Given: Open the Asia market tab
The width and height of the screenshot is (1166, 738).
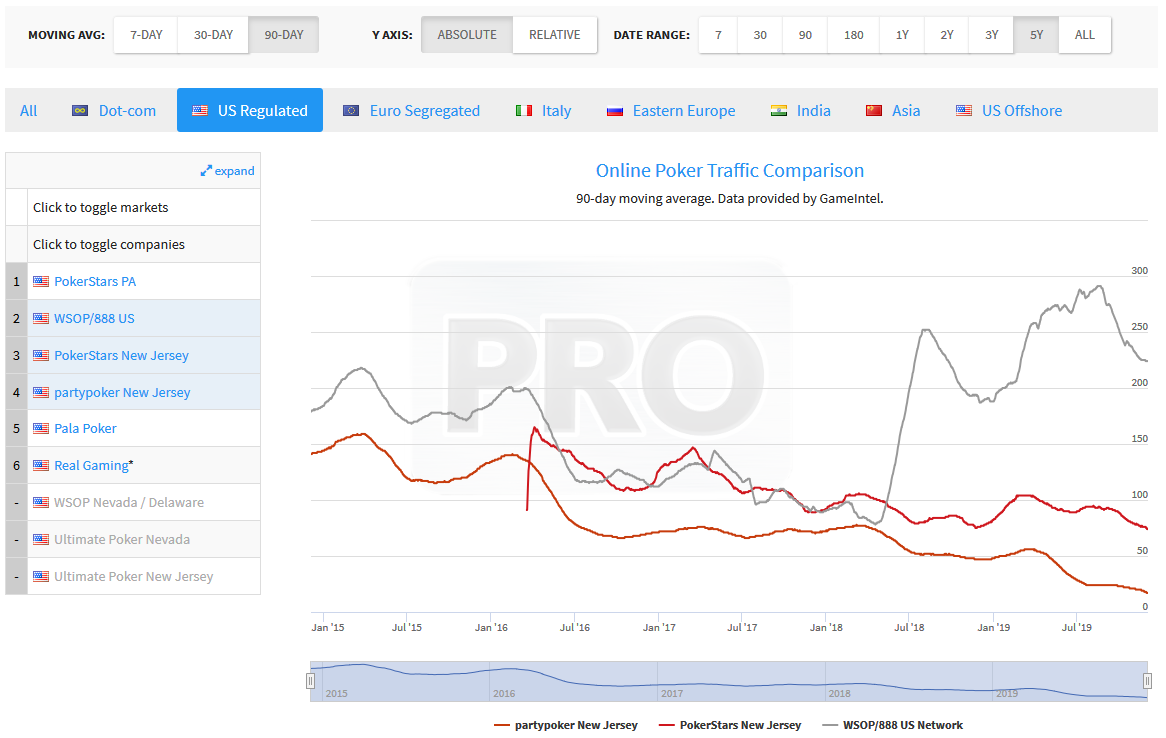Looking at the screenshot, I should [x=893, y=110].
